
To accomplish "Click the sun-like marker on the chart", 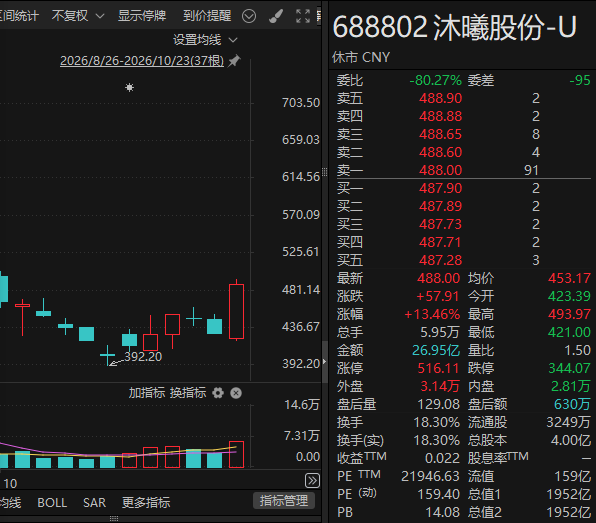I will (130, 88).
